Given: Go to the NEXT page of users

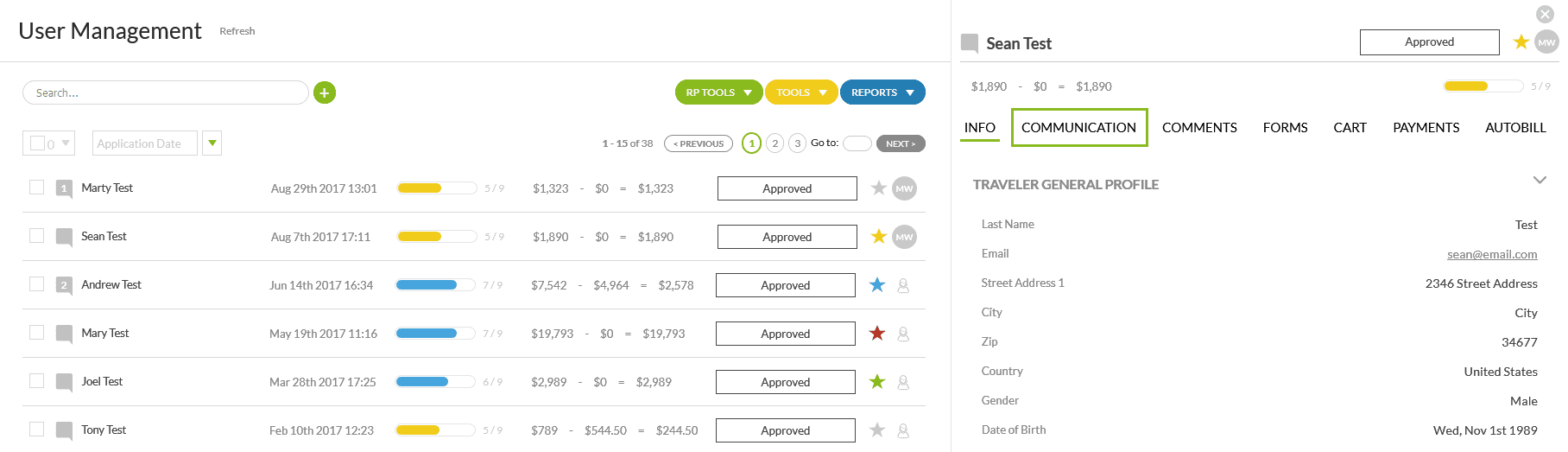Looking at the screenshot, I should click(x=901, y=143).
